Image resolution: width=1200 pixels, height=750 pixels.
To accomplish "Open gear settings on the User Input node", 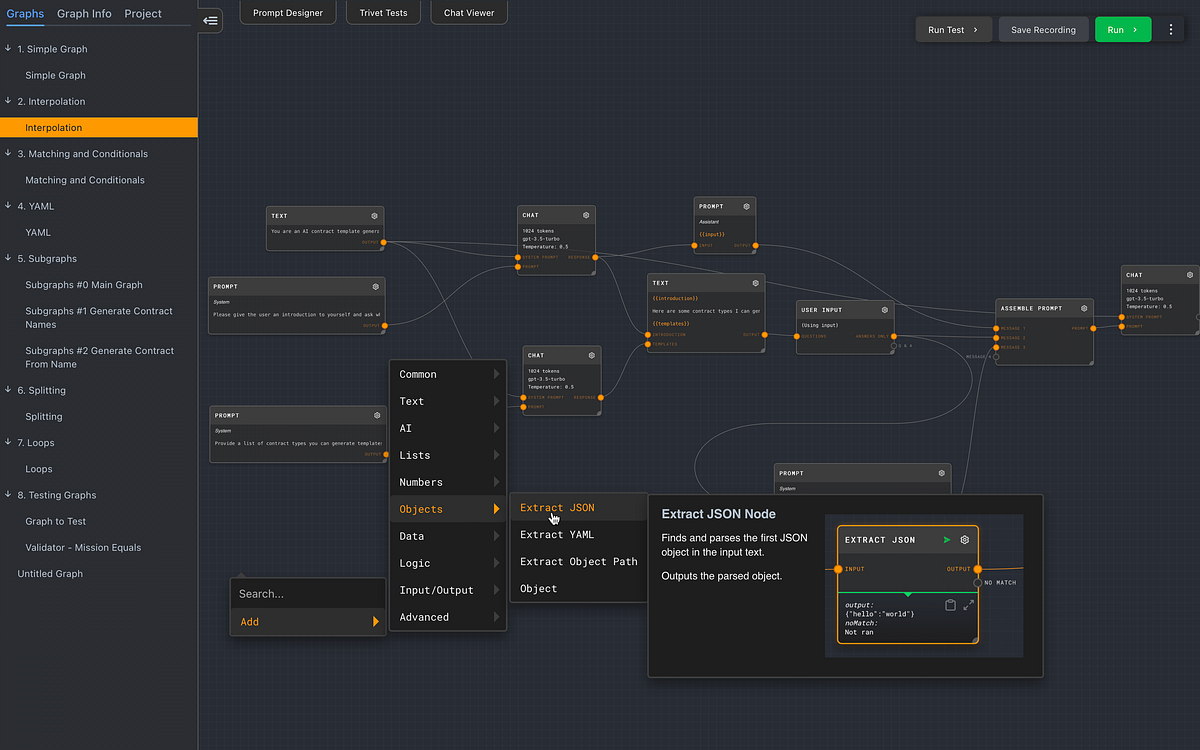I will point(882,310).
